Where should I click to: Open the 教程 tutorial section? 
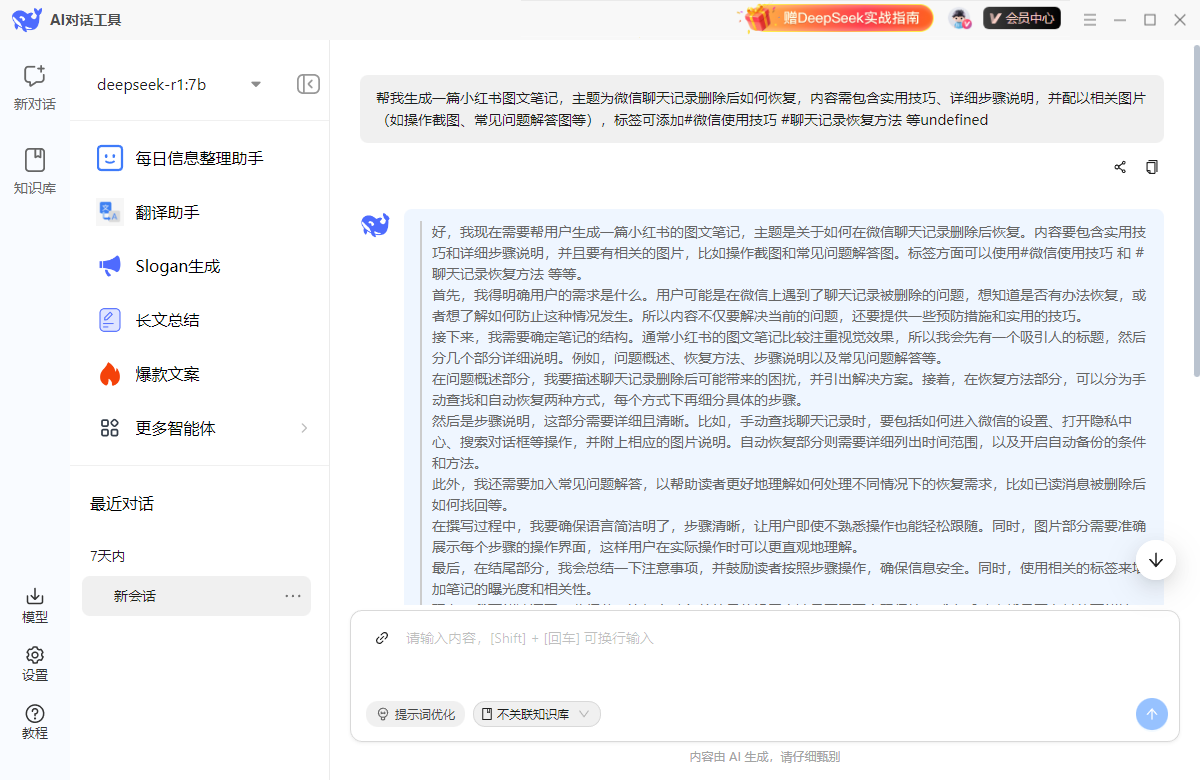[x=34, y=723]
